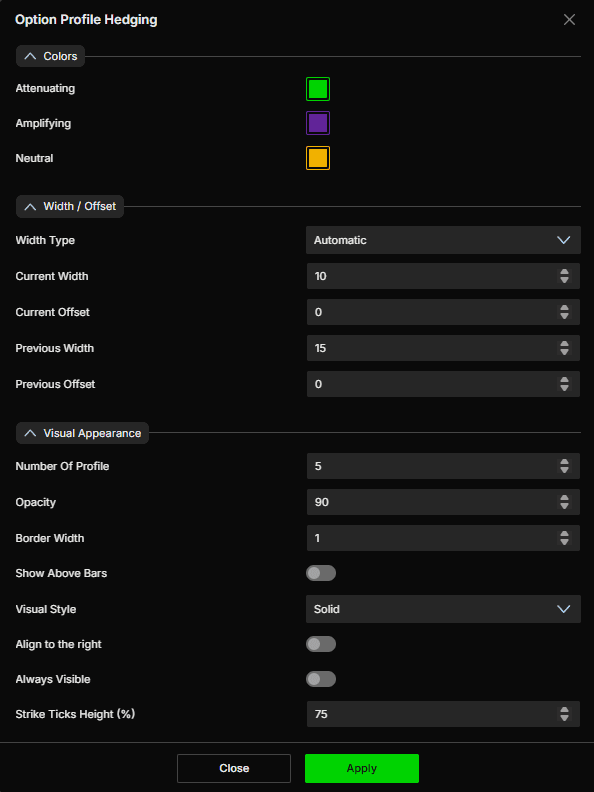Screen dimensions: 594x792
Task: Click the Previous Offset input field
Action: point(443,384)
